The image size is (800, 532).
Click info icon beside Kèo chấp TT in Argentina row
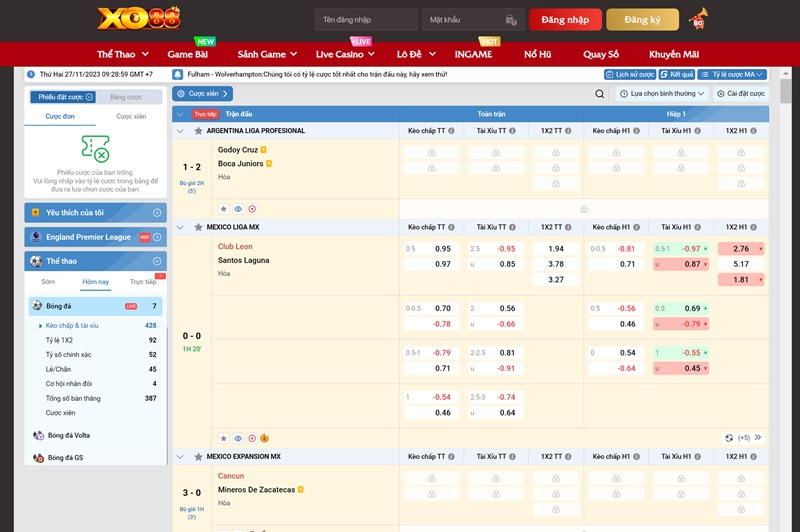pos(452,131)
